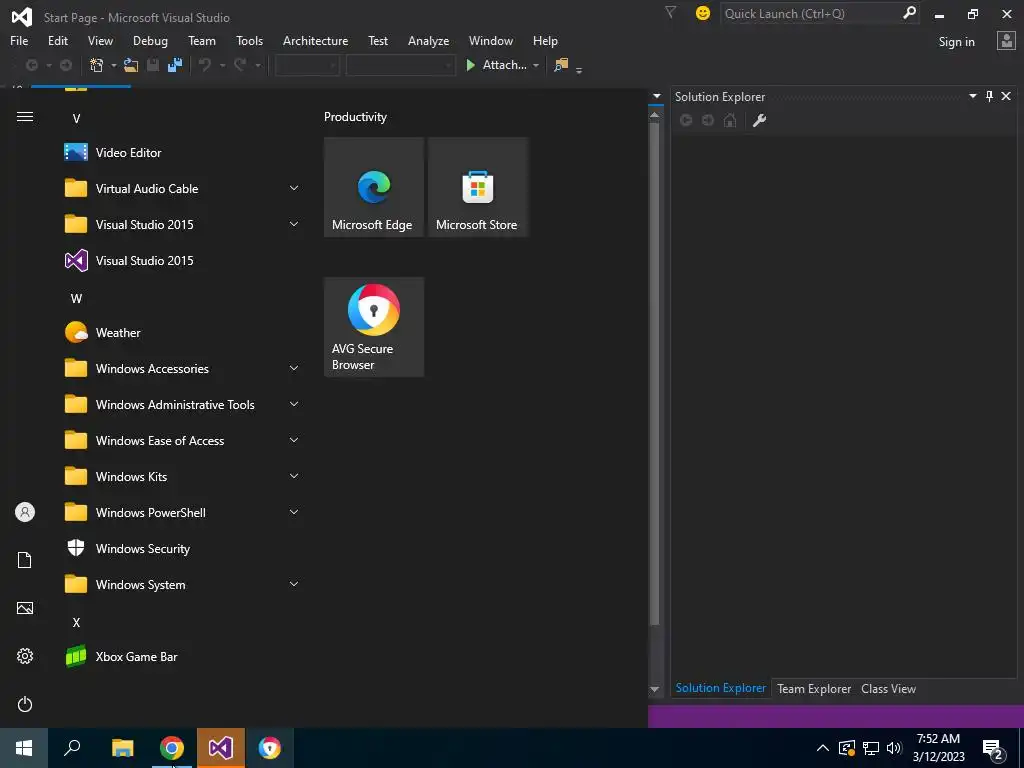Click the Windows Start button on taskbar

point(24,748)
